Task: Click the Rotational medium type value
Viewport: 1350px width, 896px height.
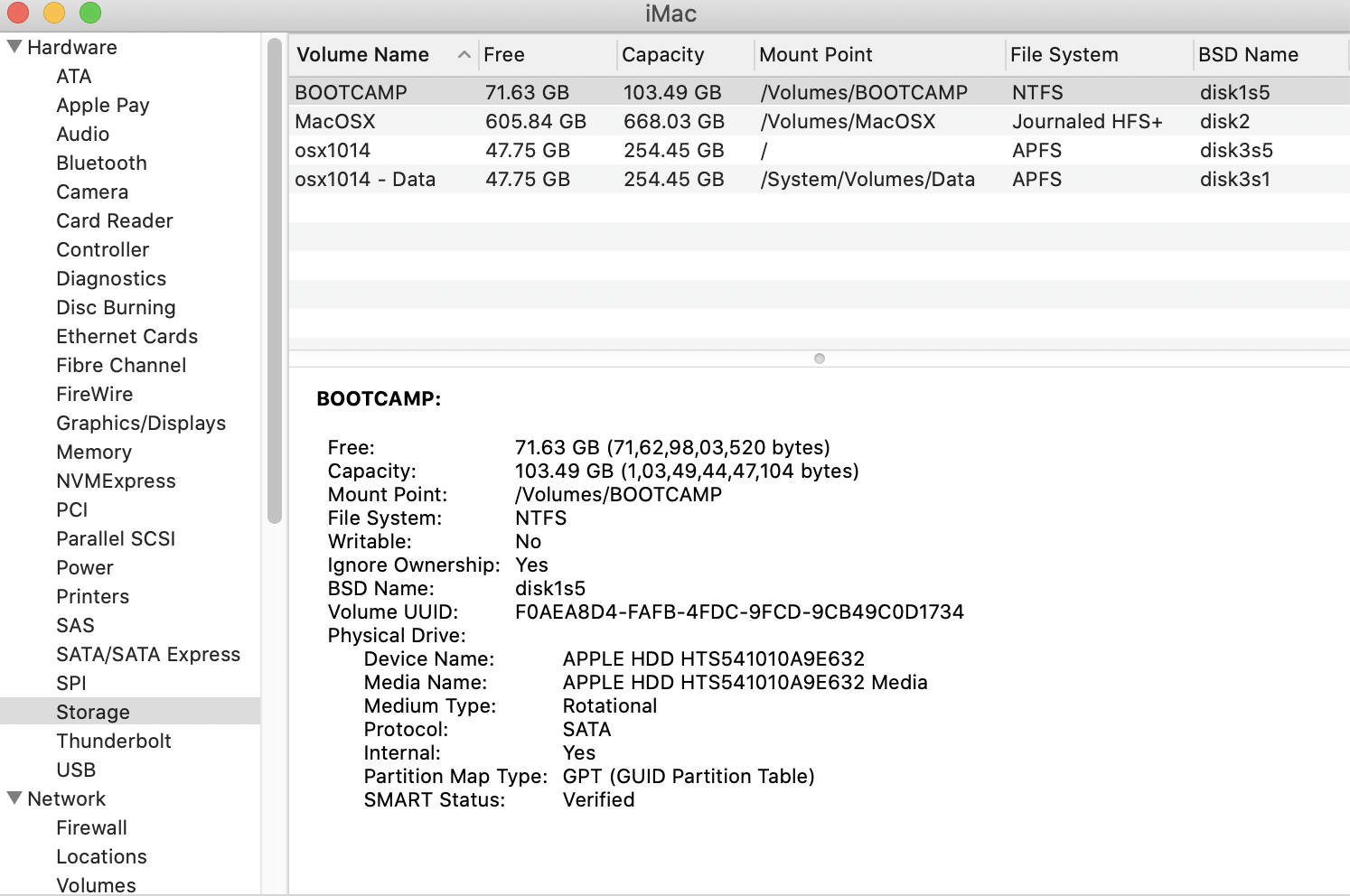Action: point(610,705)
